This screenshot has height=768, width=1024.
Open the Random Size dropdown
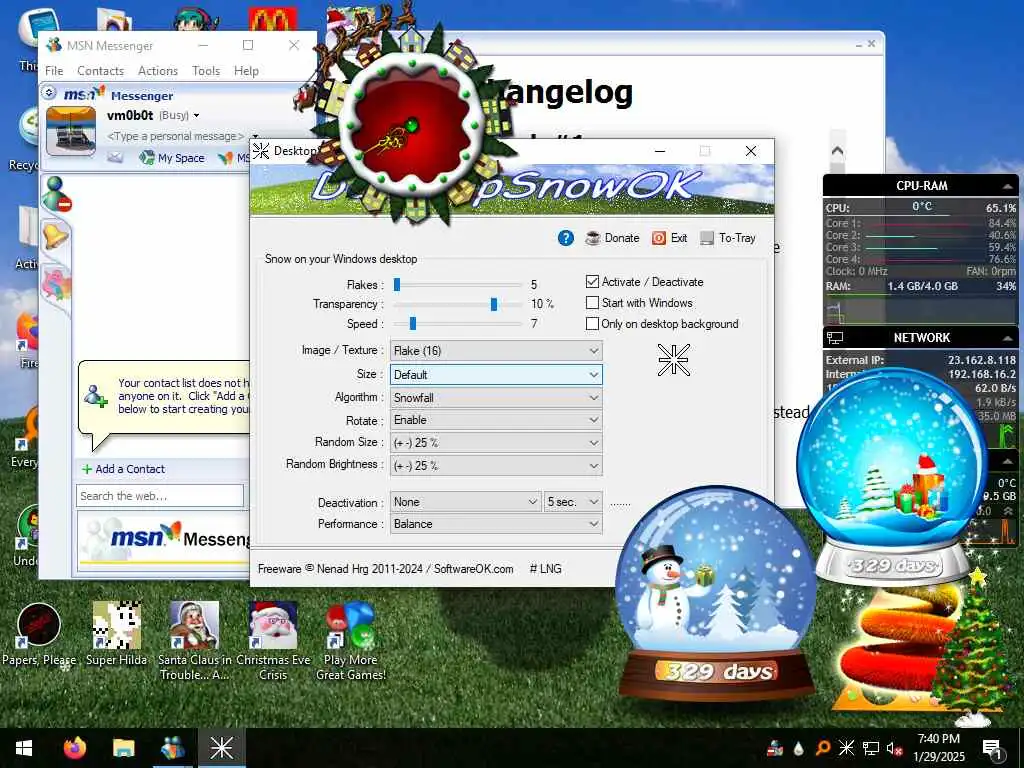pyautogui.click(x=496, y=443)
